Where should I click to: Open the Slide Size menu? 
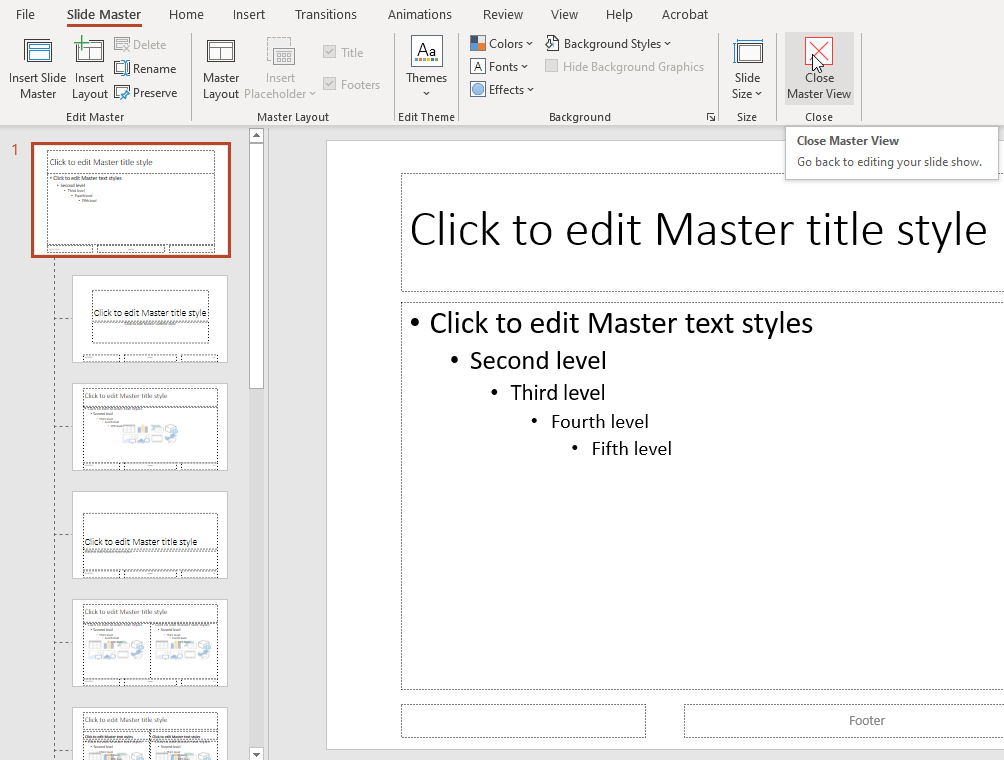point(747,68)
